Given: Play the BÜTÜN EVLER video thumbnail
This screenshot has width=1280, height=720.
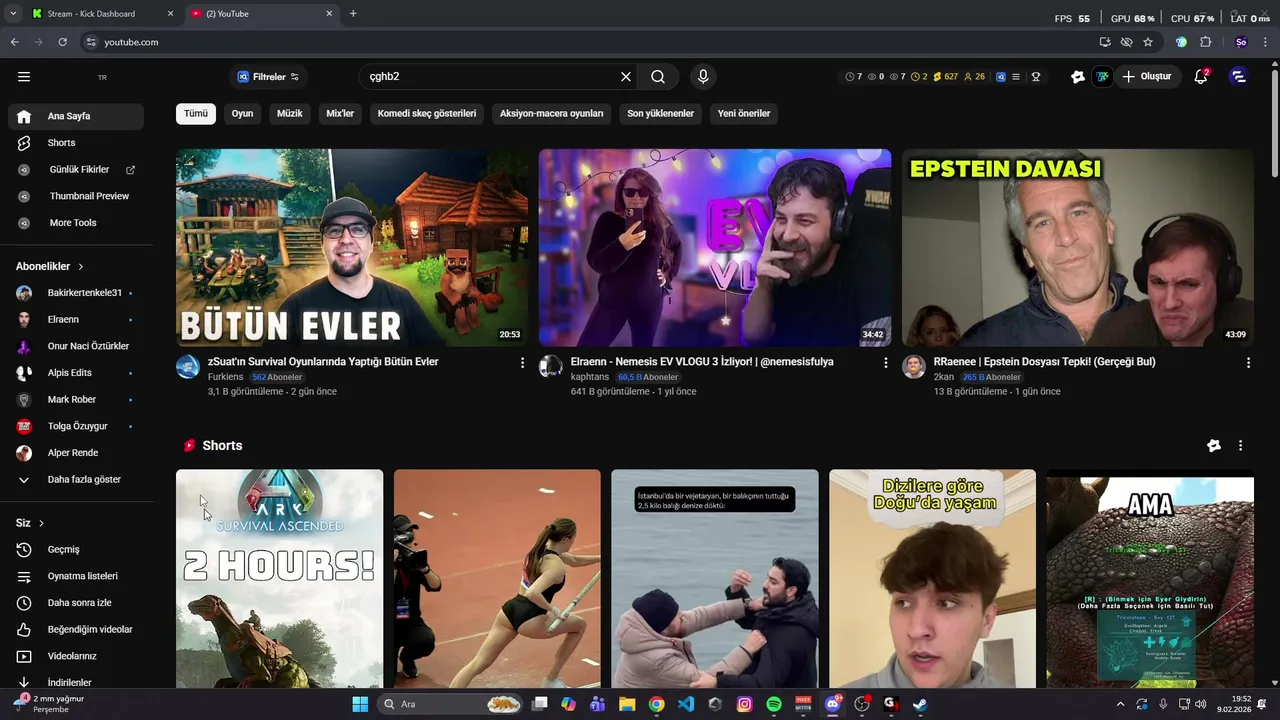Looking at the screenshot, I should [352, 248].
